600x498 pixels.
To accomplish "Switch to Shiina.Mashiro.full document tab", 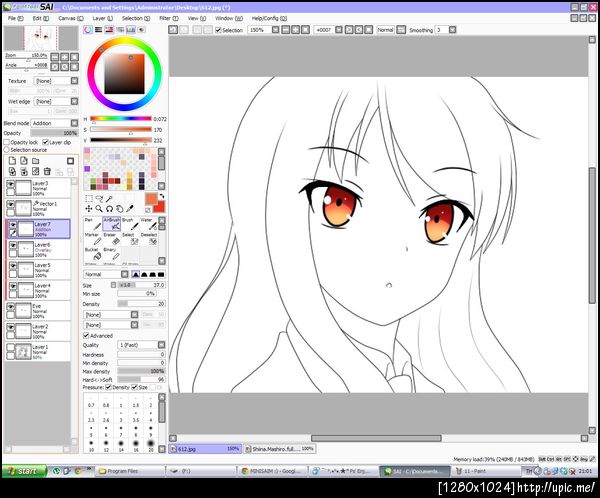I will [280, 449].
